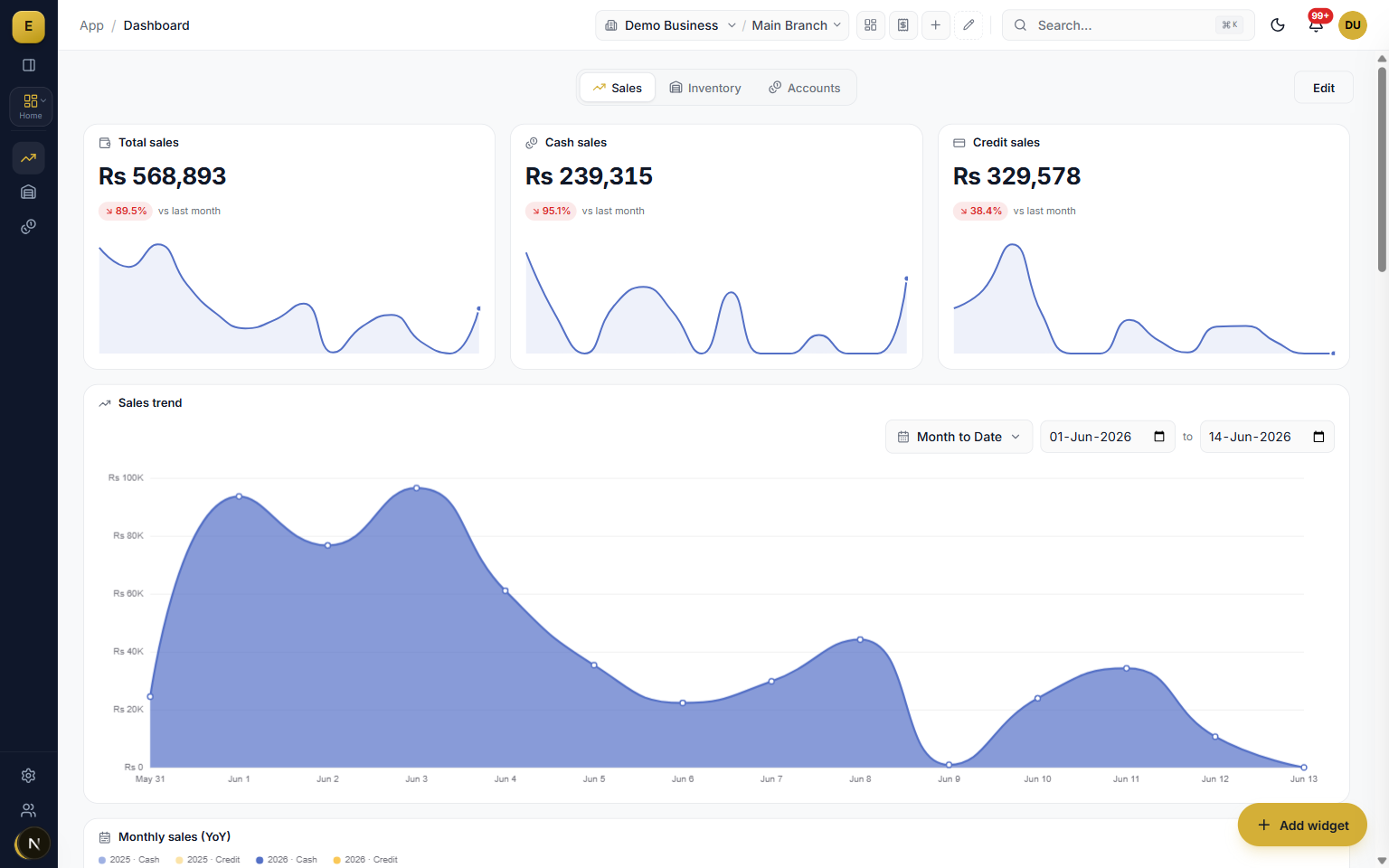
Task: Click the Credit sales sparkline chart
Action: (1144, 298)
